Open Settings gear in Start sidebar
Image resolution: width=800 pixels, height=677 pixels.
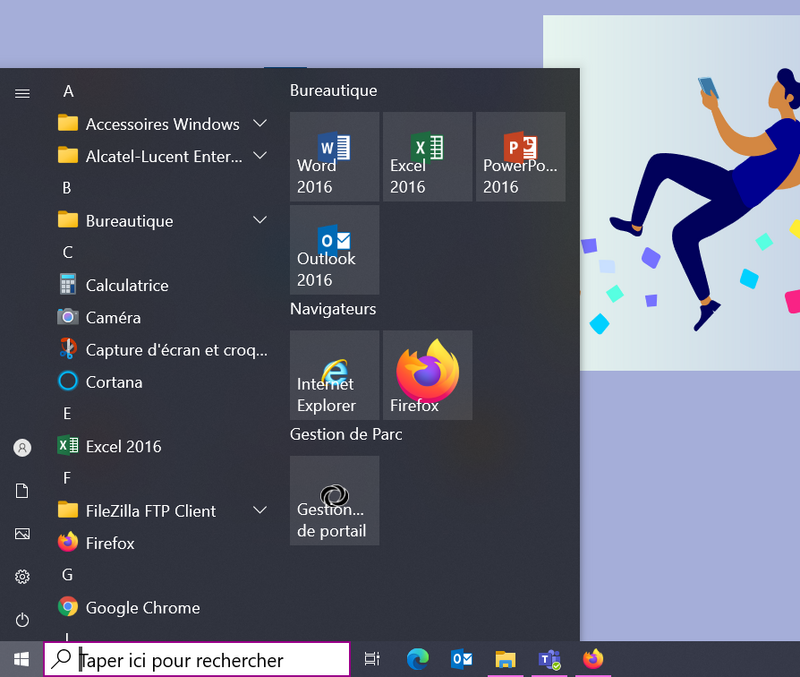tap(22, 577)
